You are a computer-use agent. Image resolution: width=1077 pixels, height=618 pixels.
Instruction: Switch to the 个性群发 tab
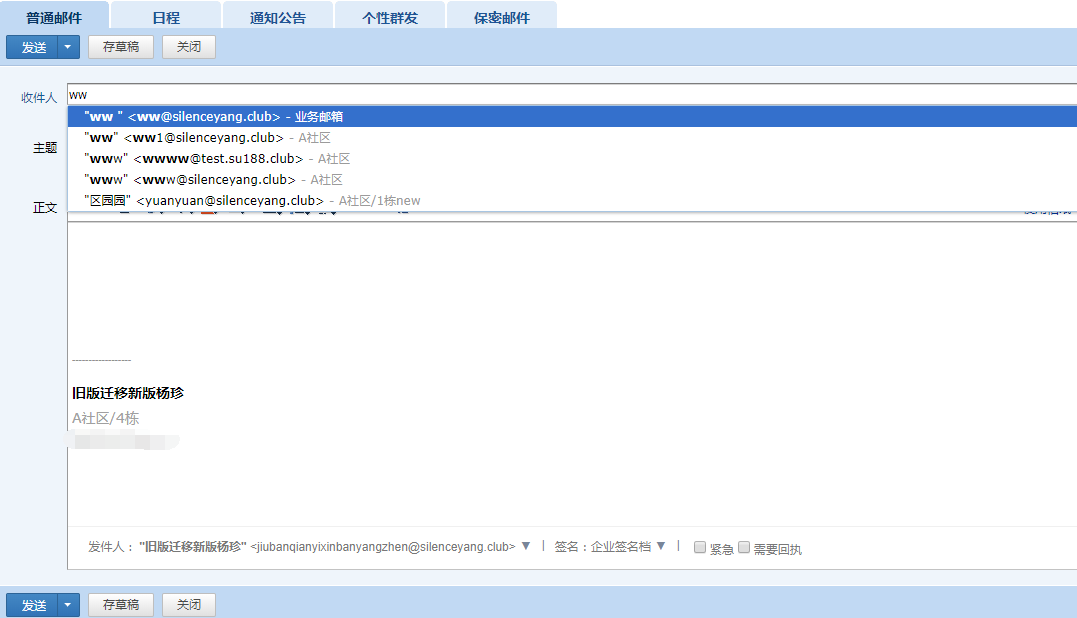[390, 17]
